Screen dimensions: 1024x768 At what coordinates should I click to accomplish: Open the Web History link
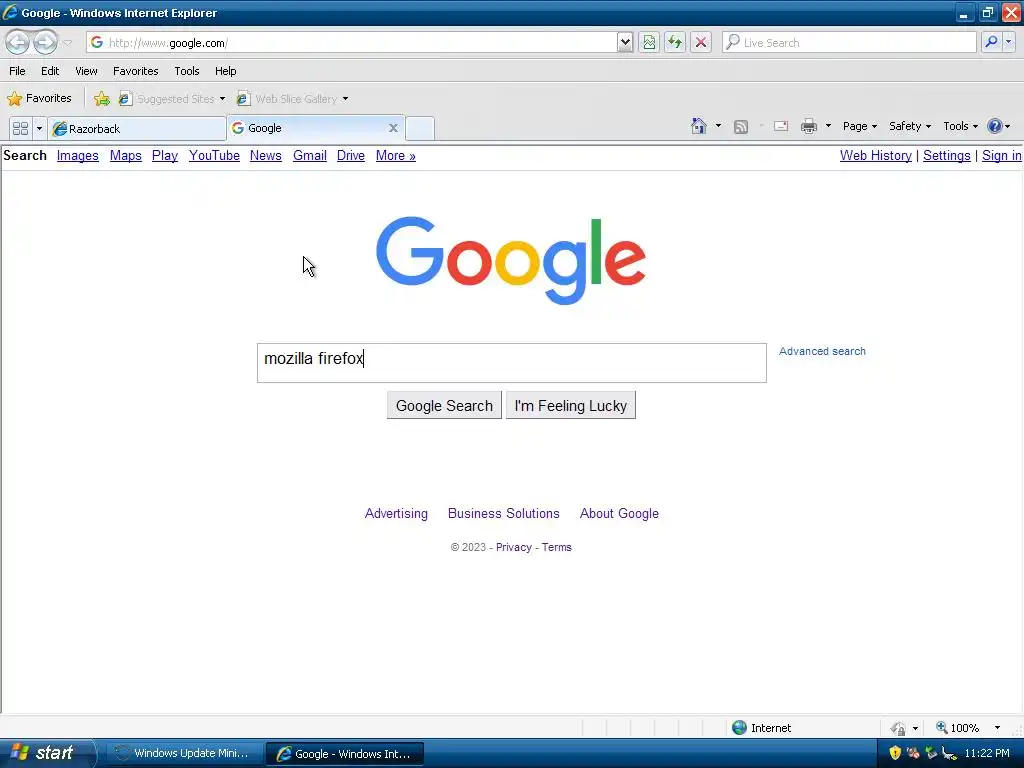[x=876, y=155]
